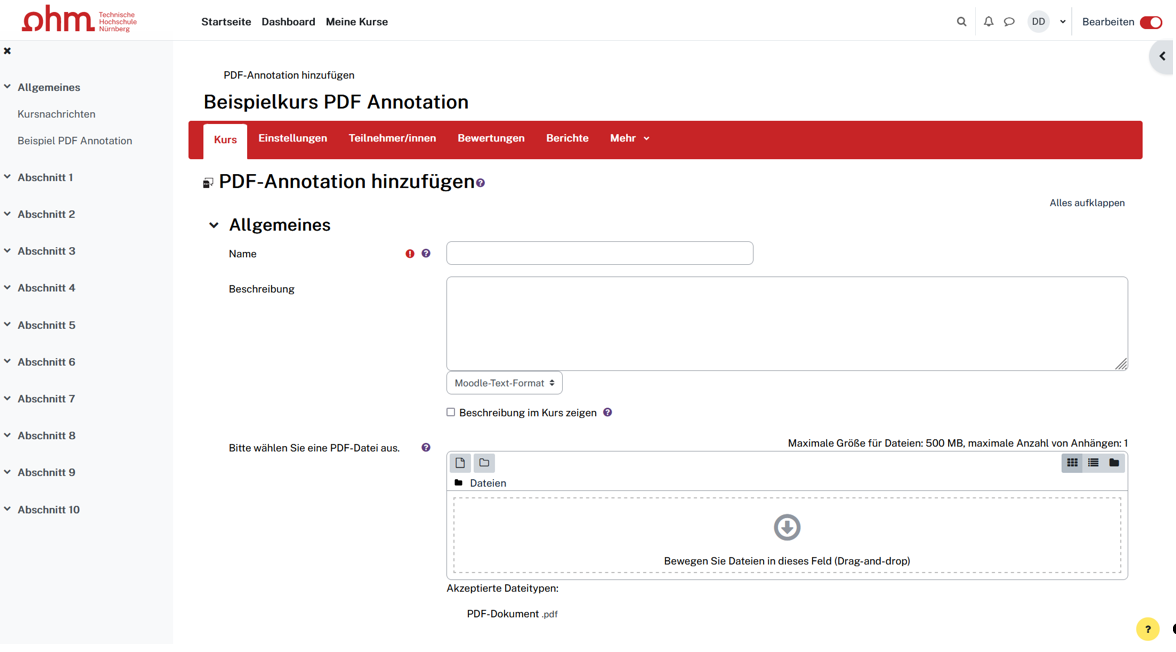The height and width of the screenshot is (652, 1176).
Task: Switch file picker to folder tree view
Action: point(1116,464)
